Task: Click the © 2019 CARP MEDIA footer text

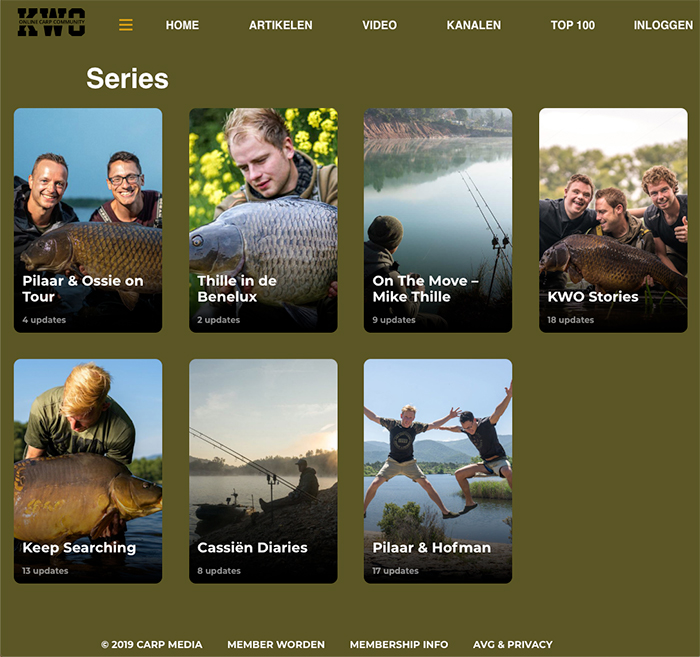Action: [152, 645]
